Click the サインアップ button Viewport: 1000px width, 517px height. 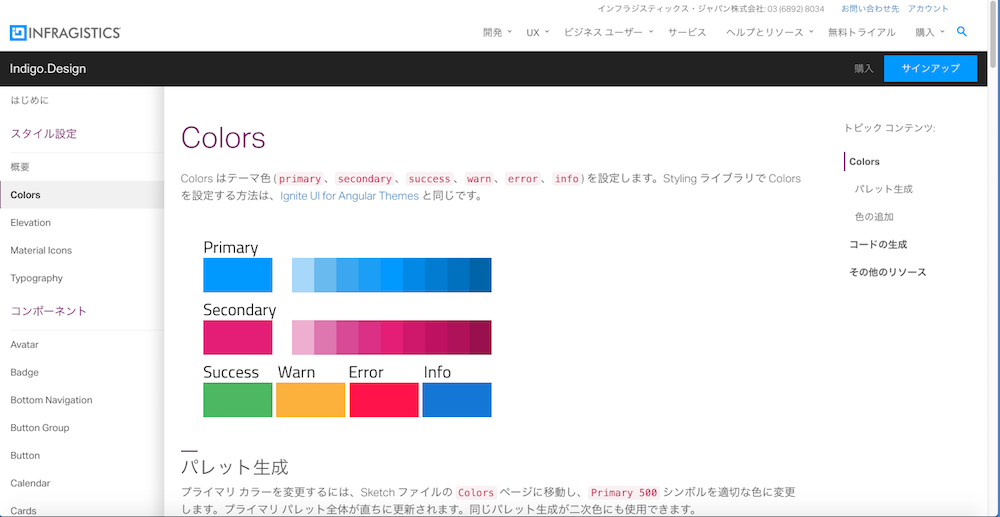tap(930, 68)
